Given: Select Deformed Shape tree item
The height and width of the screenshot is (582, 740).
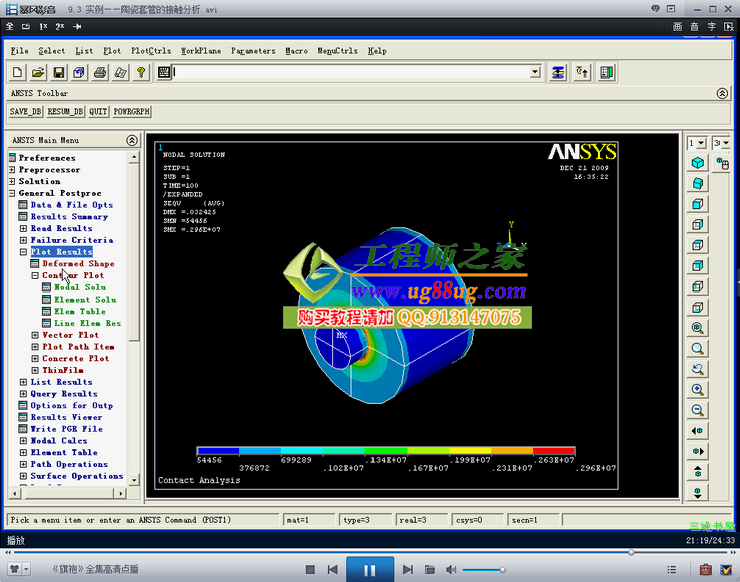Looking at the screenshot, I should click(78, 263).
